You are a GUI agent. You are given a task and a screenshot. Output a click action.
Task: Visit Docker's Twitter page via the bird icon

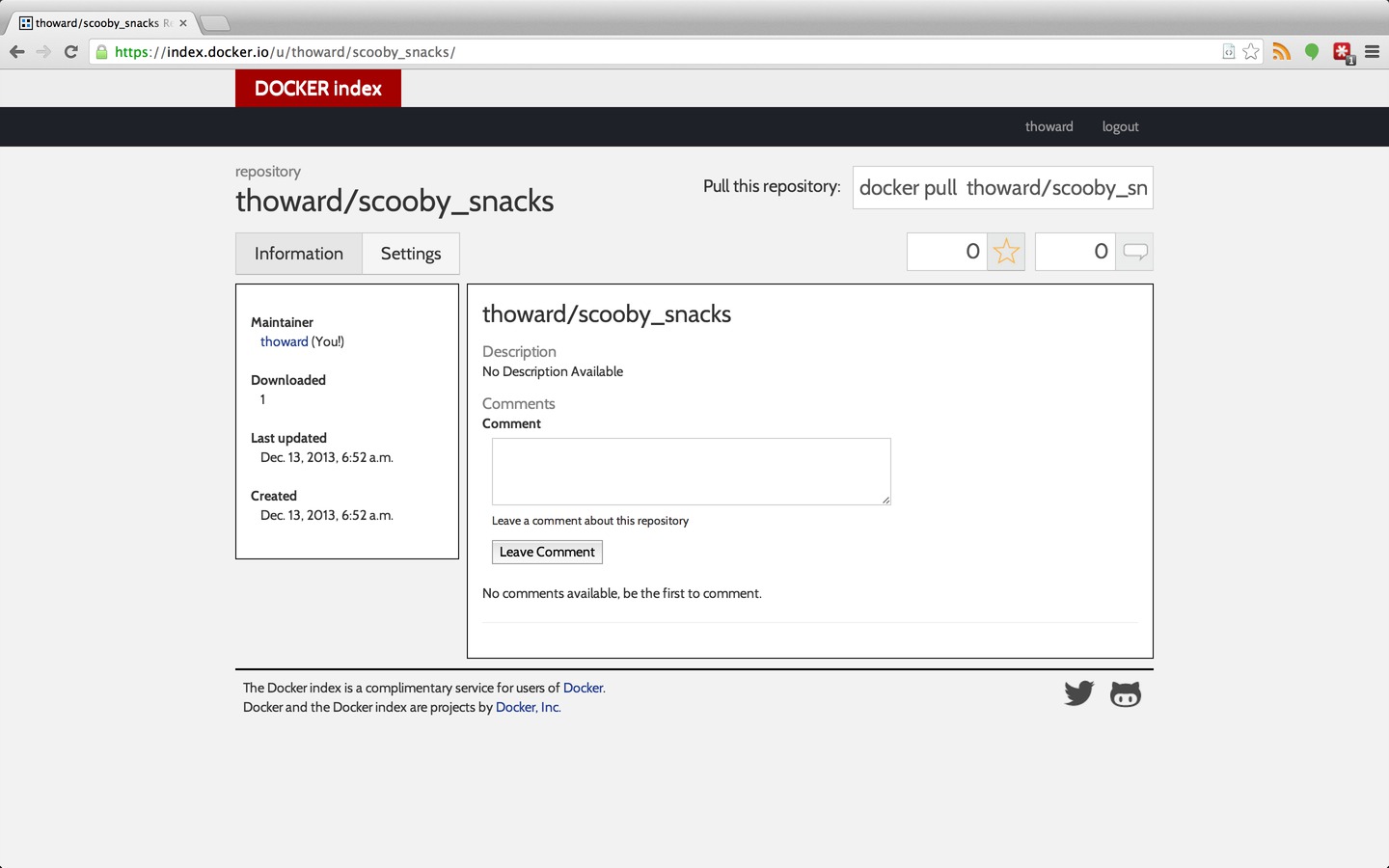point(1078,692)
